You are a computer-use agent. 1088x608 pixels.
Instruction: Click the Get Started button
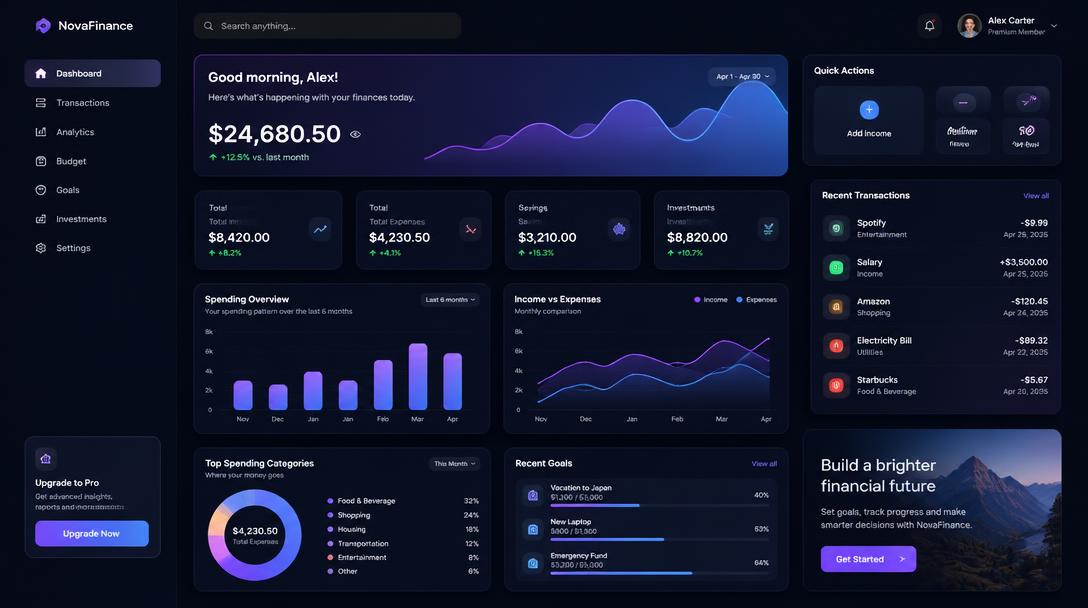click(x=868, y=559)
